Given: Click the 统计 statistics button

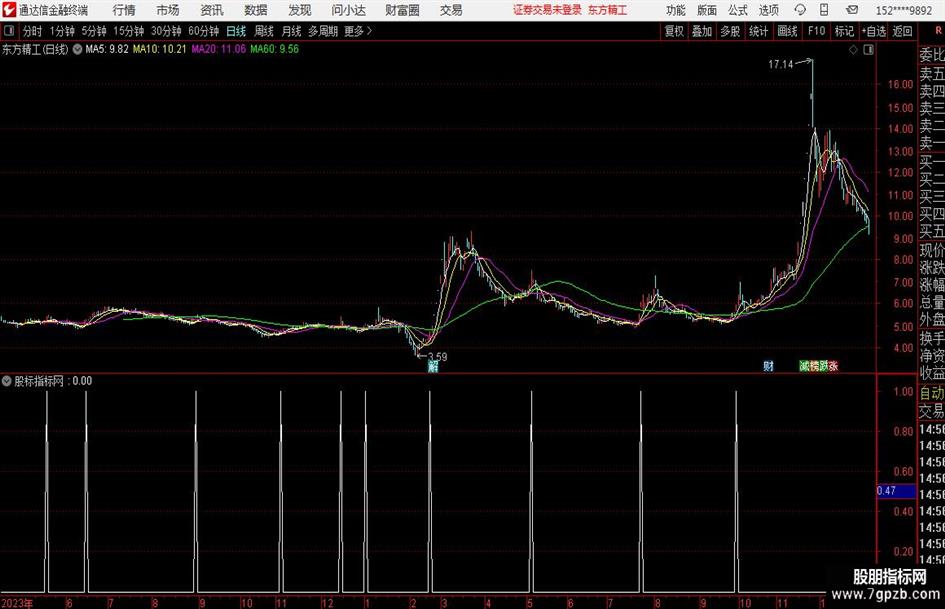Looking at the screenshot, I should [759, 31].
